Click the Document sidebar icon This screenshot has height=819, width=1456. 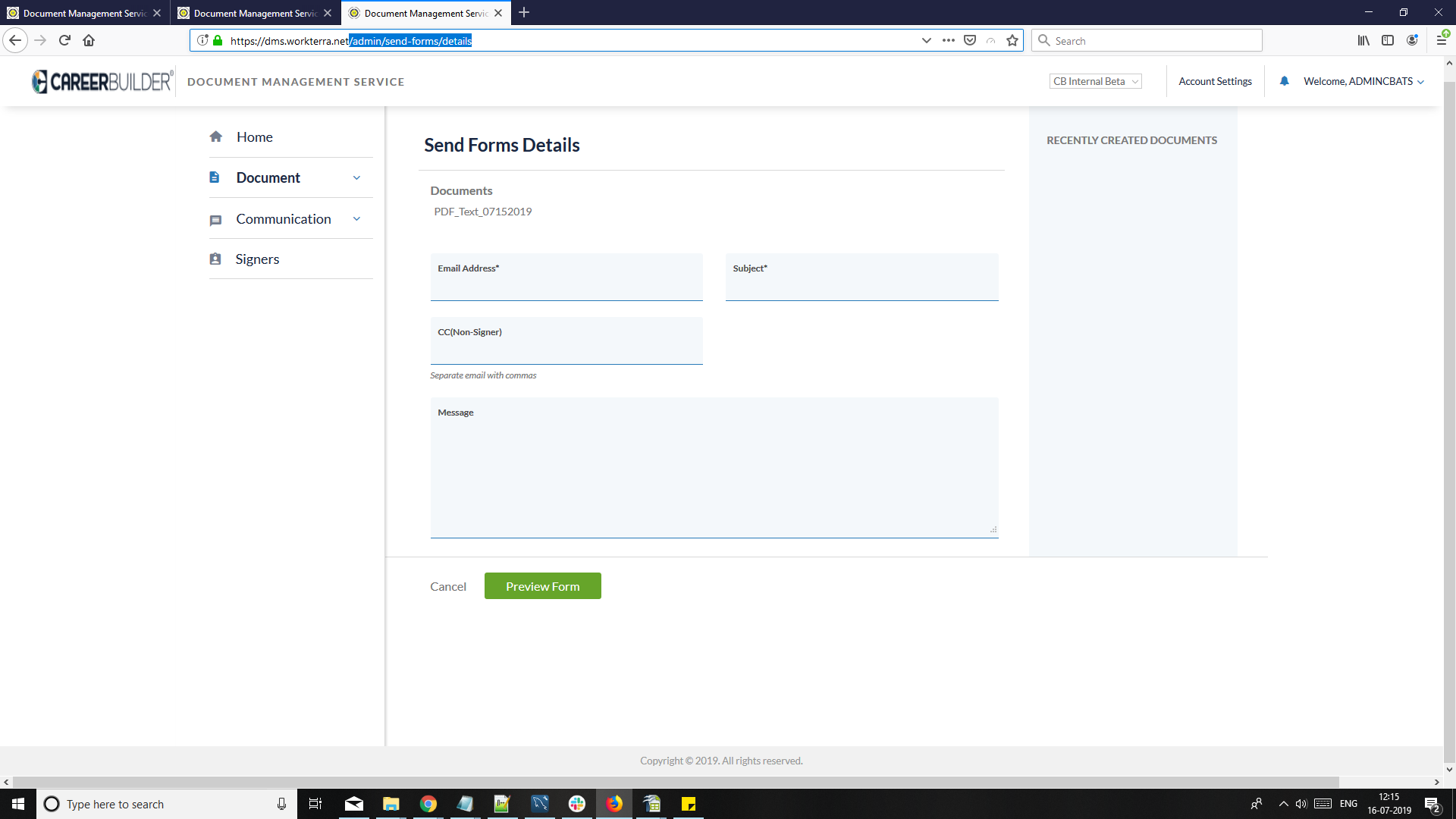coord(215,177)
